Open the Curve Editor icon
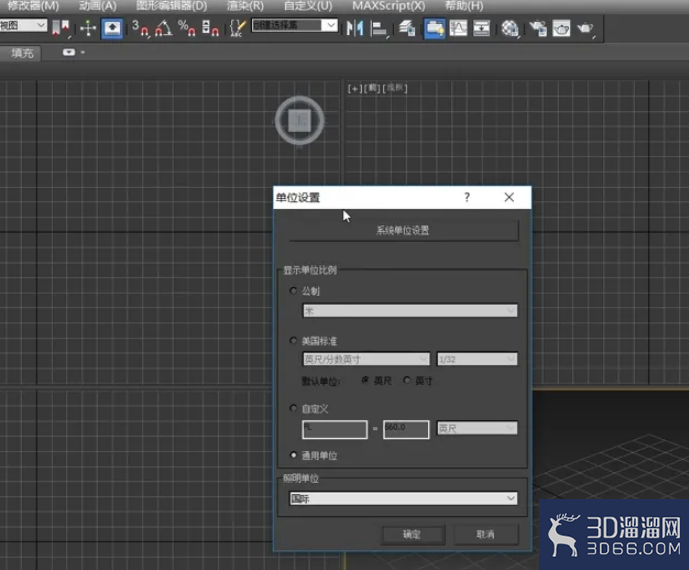Image resolution: width=689 pixels, height=570 pixels. point(458,28)
